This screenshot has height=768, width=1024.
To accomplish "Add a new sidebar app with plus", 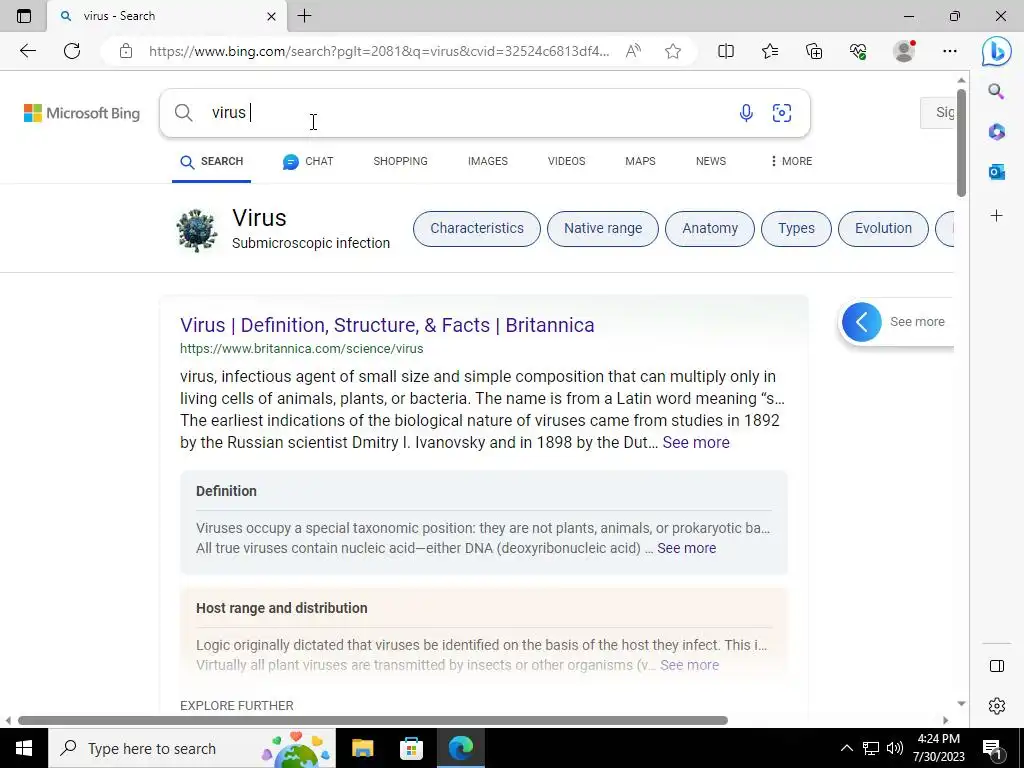I will [x=997, y=216].
